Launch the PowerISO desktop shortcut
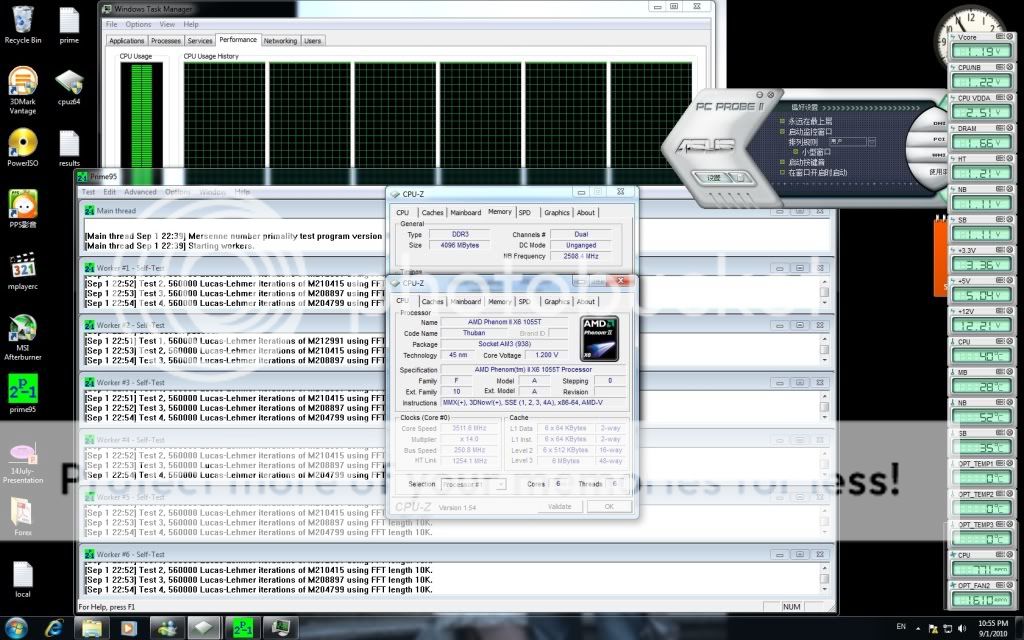Image resolution: width=1024 pixels, height=640 pixels. pyautogui.click(x=22, y=145)
